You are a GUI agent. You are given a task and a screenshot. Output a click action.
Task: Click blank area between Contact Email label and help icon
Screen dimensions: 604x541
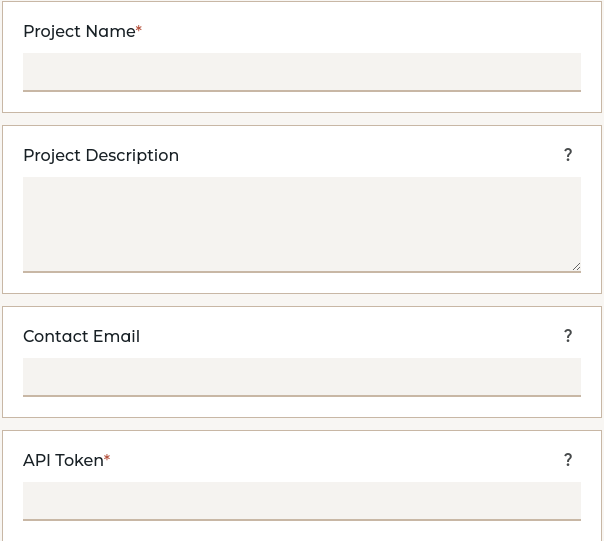[x=350, y=337]
